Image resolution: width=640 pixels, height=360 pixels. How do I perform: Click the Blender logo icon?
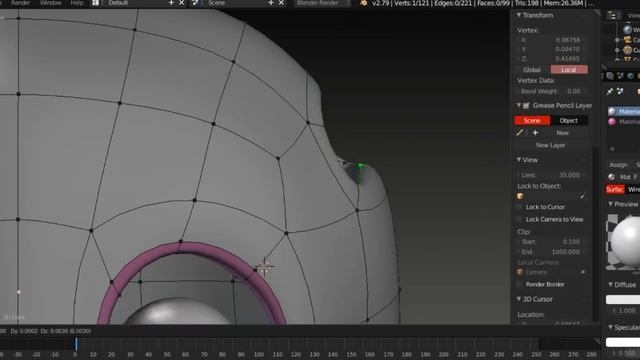pos(363,3)
